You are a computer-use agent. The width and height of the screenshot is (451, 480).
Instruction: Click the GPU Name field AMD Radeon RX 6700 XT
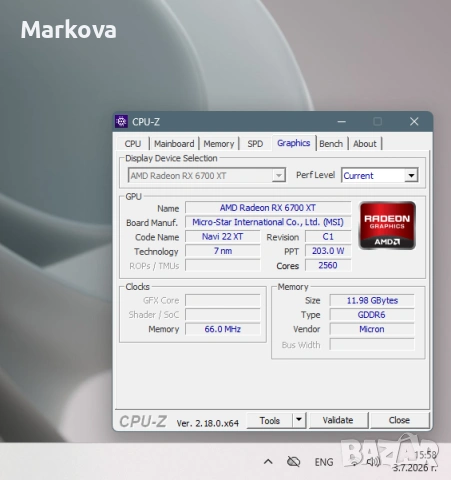coord(268,208)
